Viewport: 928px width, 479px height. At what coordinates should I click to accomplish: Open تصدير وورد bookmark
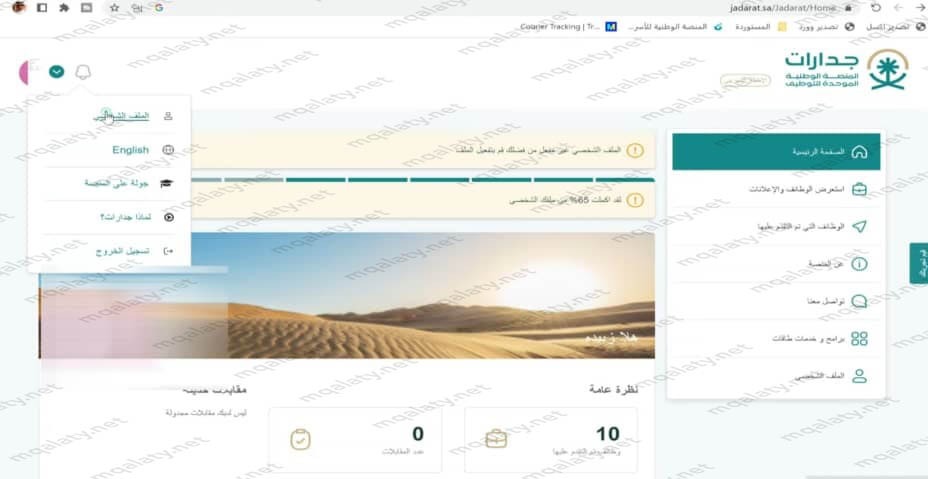[826, 27]
